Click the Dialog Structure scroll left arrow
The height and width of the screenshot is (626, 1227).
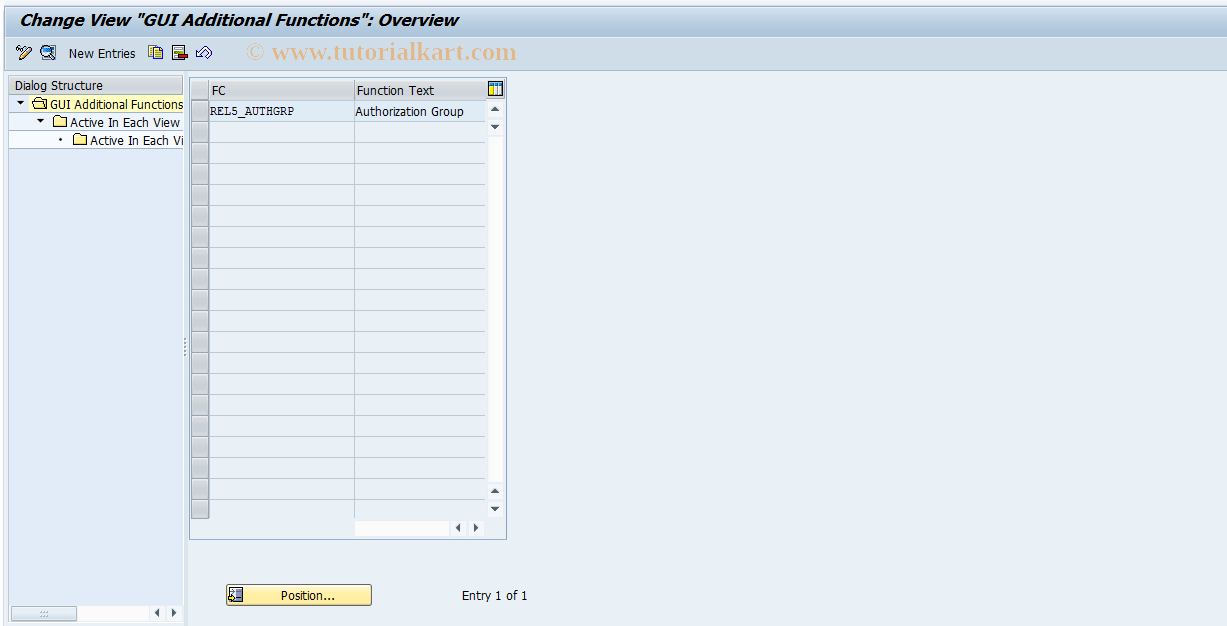tap(156, 613)
